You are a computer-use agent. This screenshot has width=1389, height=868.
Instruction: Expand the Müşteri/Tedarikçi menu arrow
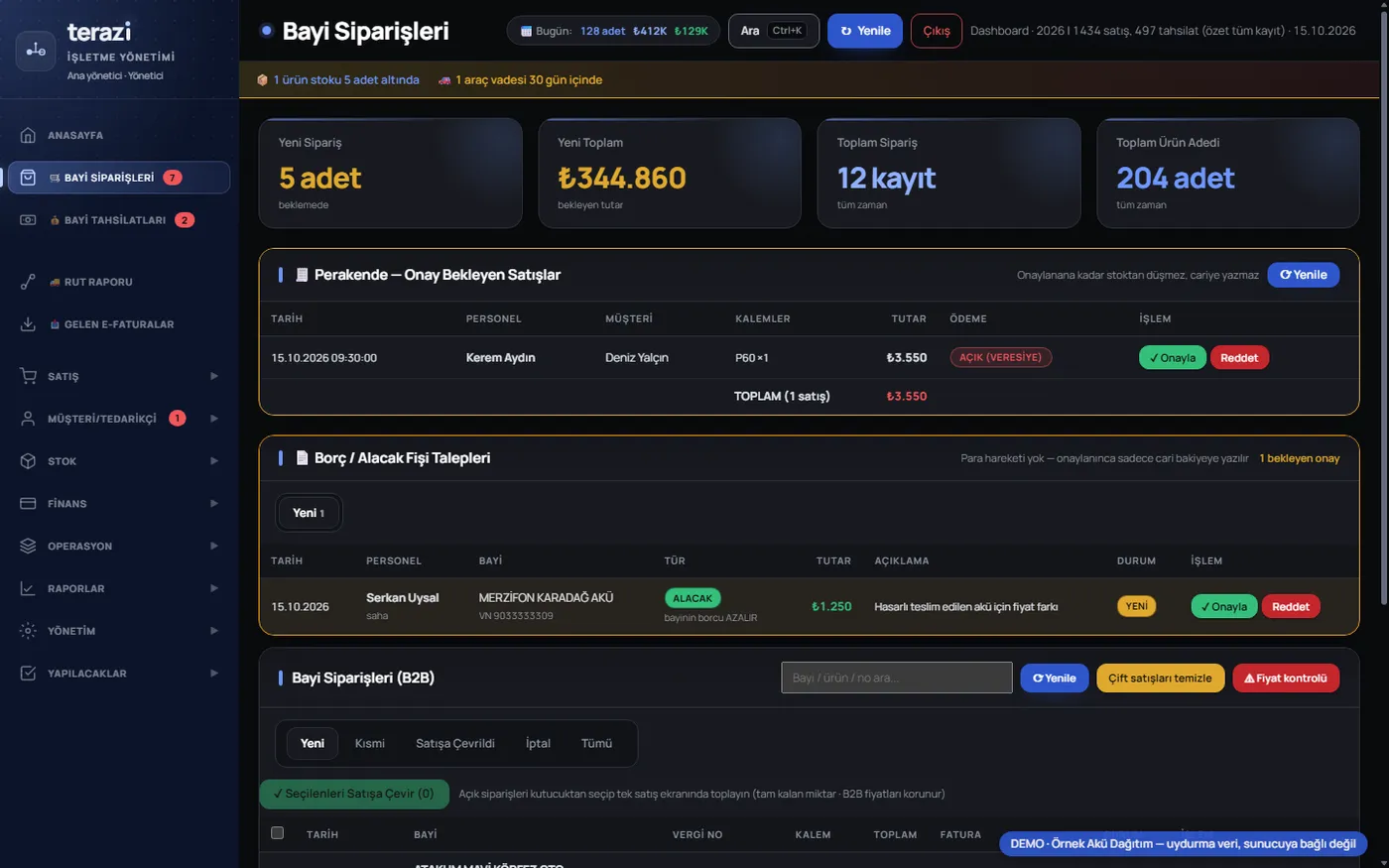(213, 419)
